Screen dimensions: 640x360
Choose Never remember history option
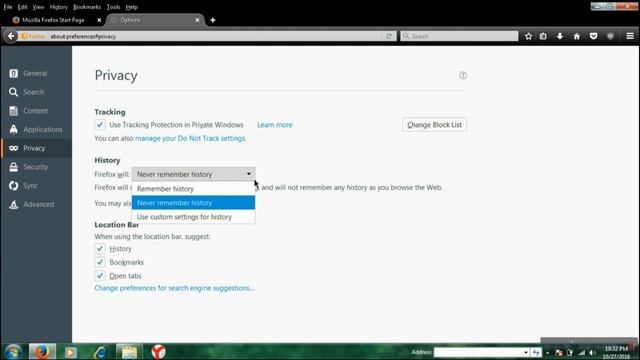pyautogui.click(x=193, y=203)
